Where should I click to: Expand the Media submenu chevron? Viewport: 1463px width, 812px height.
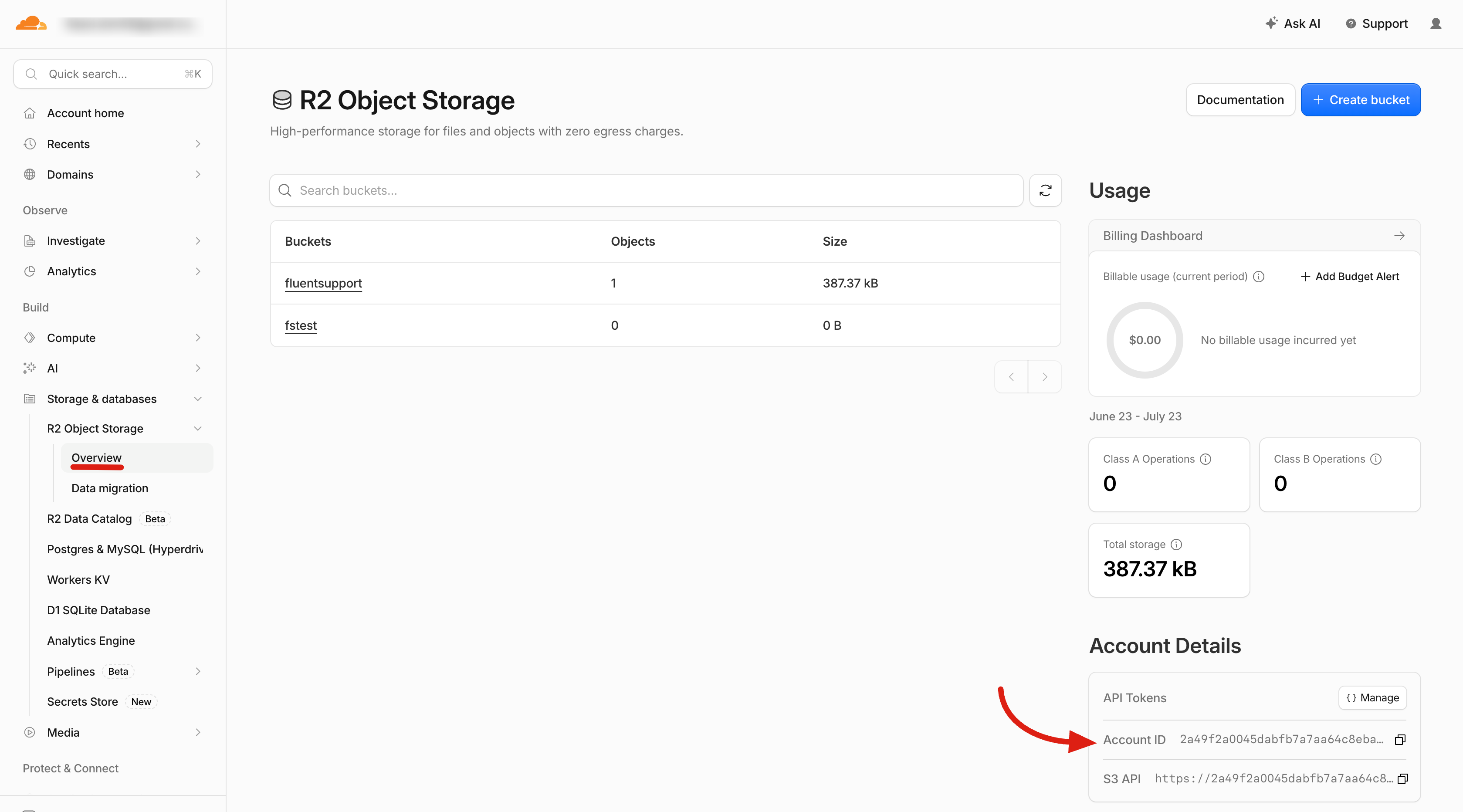tap(198, 733)
